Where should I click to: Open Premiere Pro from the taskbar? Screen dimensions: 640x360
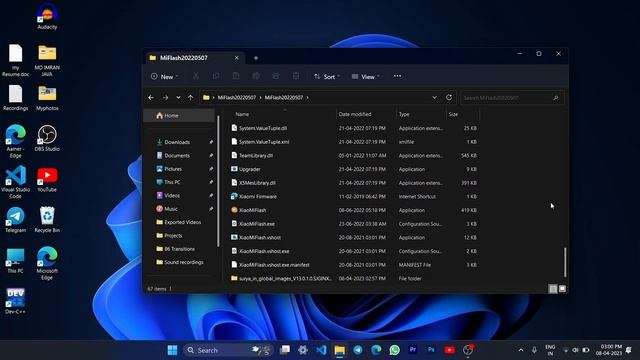413,350
